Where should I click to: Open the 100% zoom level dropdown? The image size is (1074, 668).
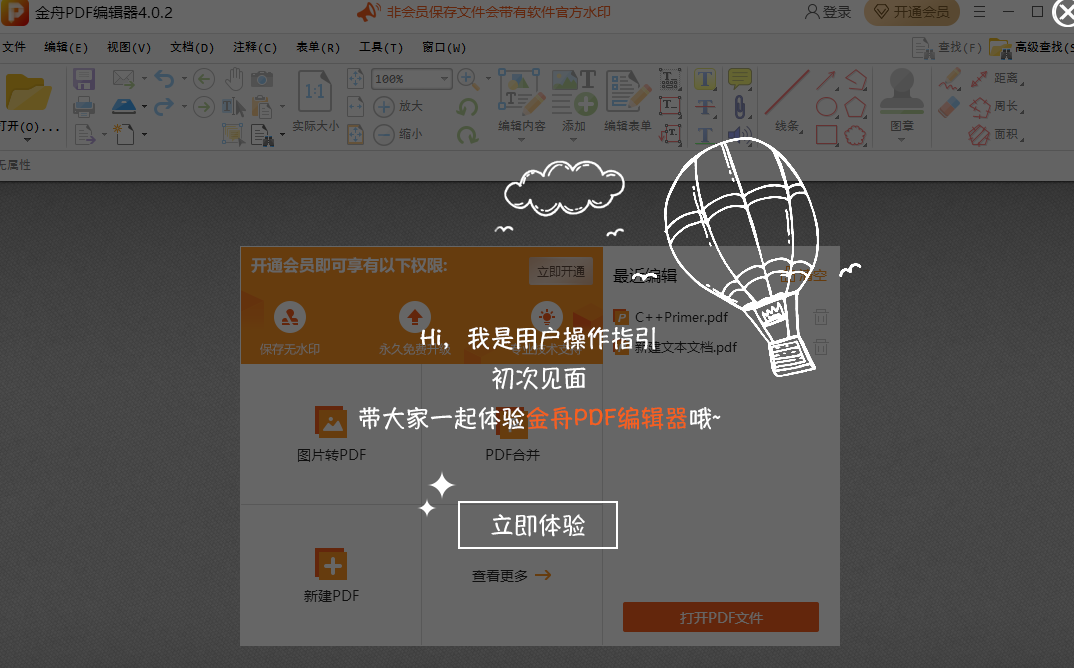[445, 79]
